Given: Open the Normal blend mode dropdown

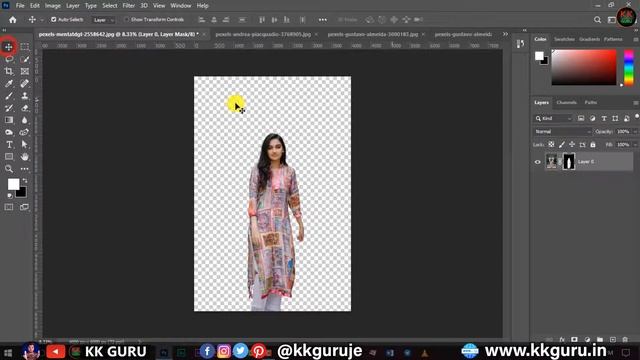Looking at the screenshot, I should [562, 131].
